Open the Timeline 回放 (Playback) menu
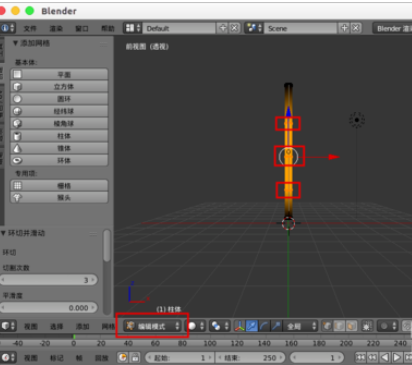 102,358
